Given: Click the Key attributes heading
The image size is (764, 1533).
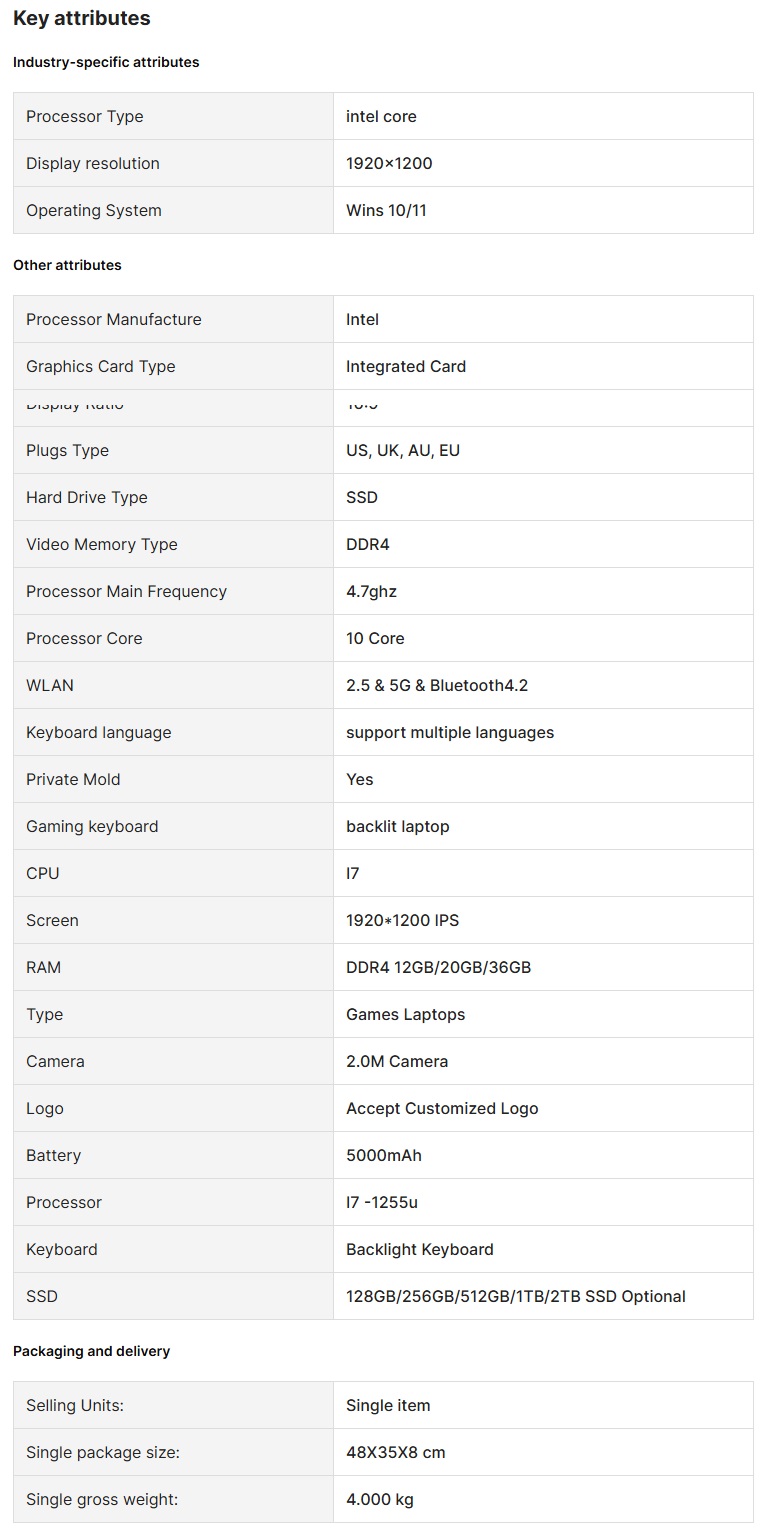Looking at the screenshot, I should coord(82,18).
